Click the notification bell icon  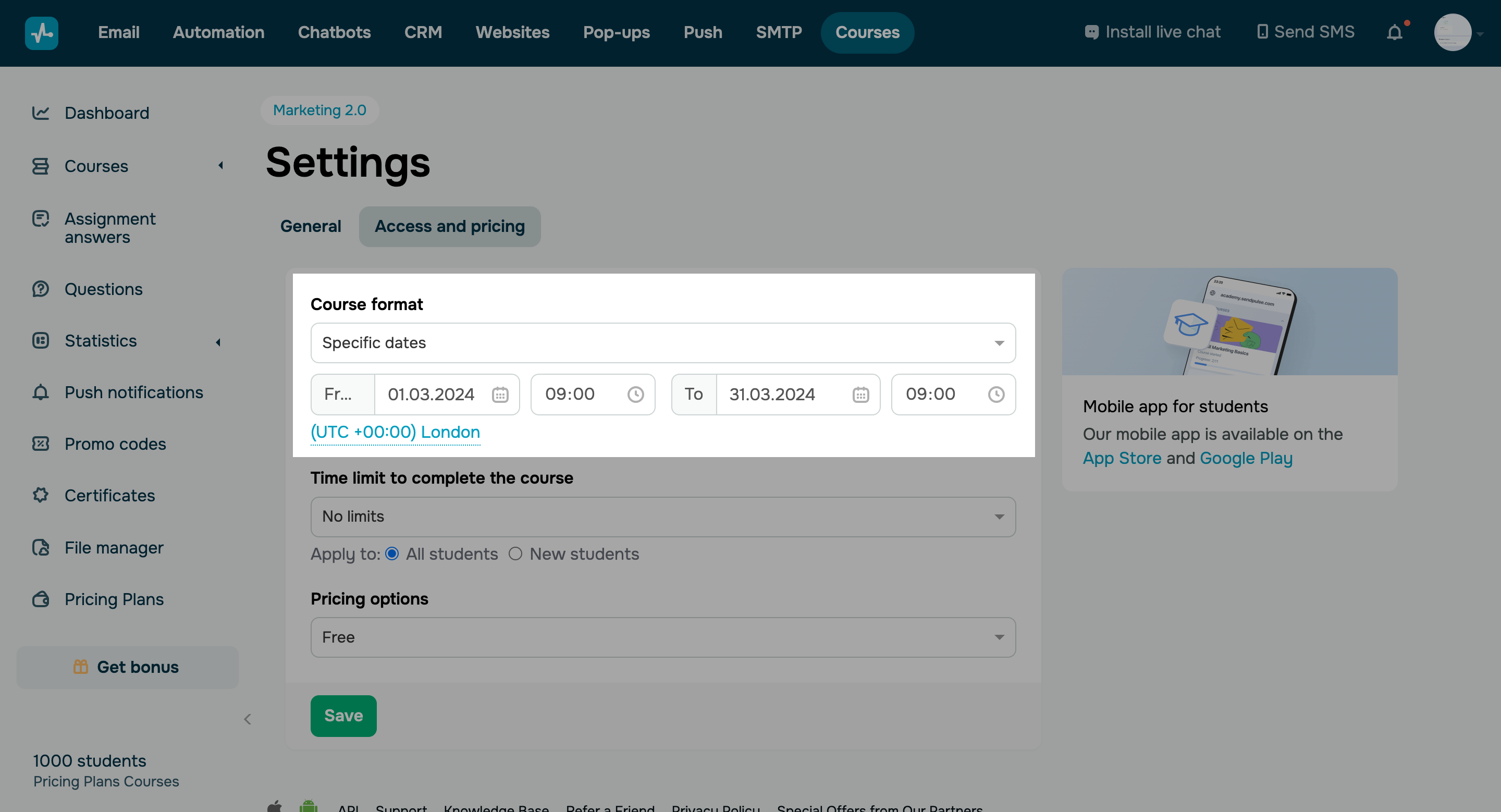(1394, 32)
